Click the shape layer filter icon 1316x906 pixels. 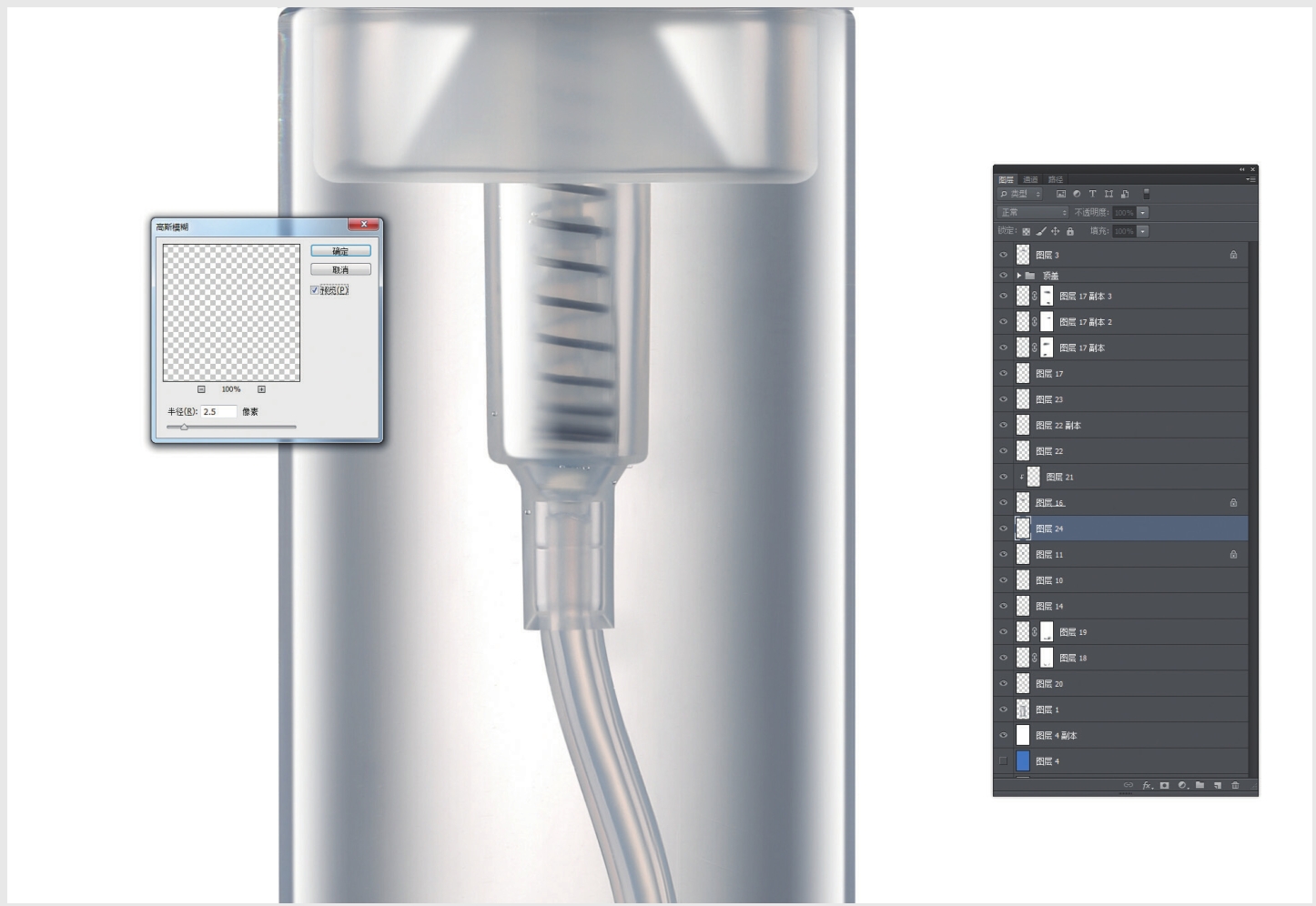point(1108,194)
